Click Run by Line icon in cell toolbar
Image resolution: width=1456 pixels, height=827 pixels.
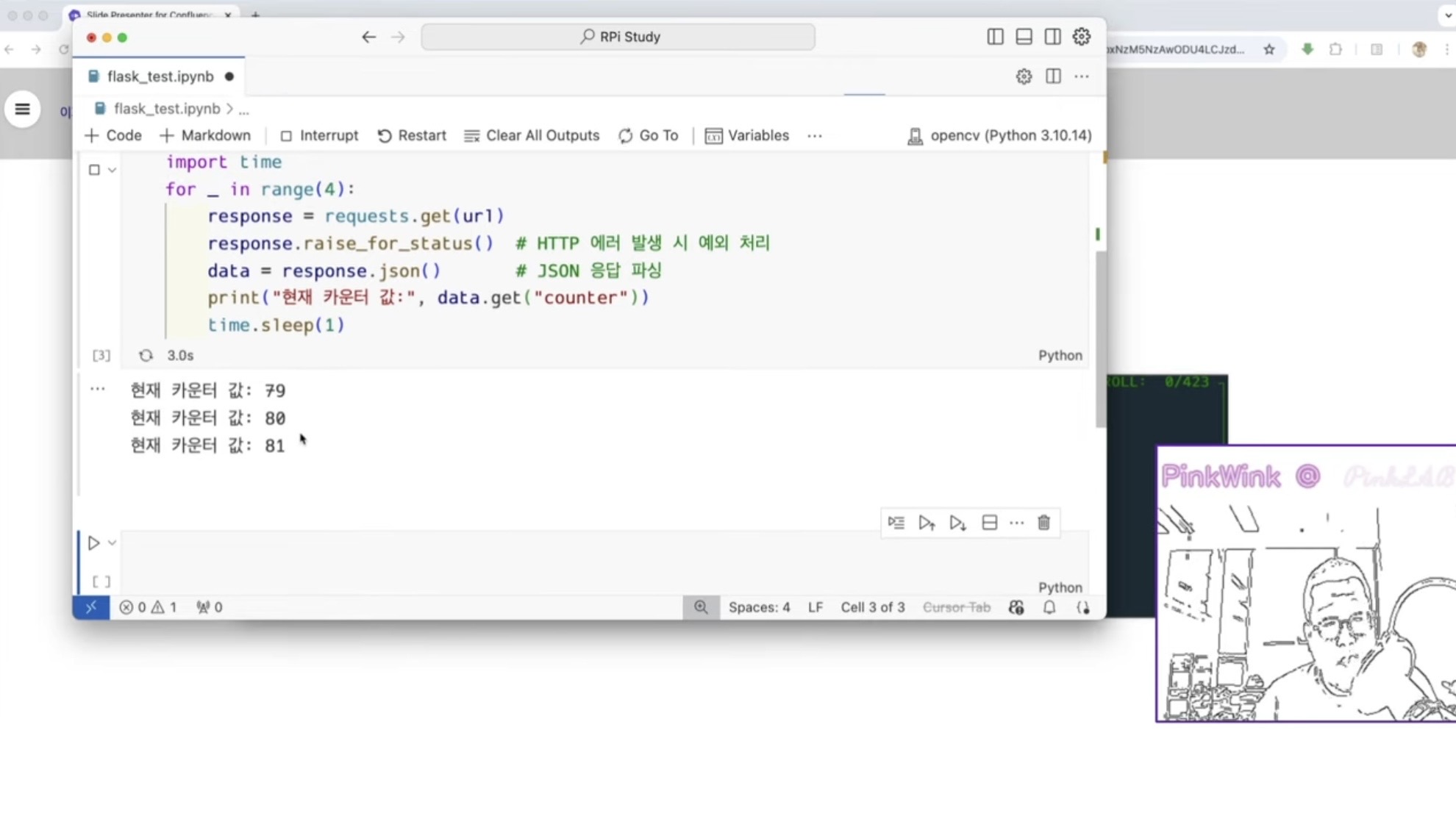(896, 523)
